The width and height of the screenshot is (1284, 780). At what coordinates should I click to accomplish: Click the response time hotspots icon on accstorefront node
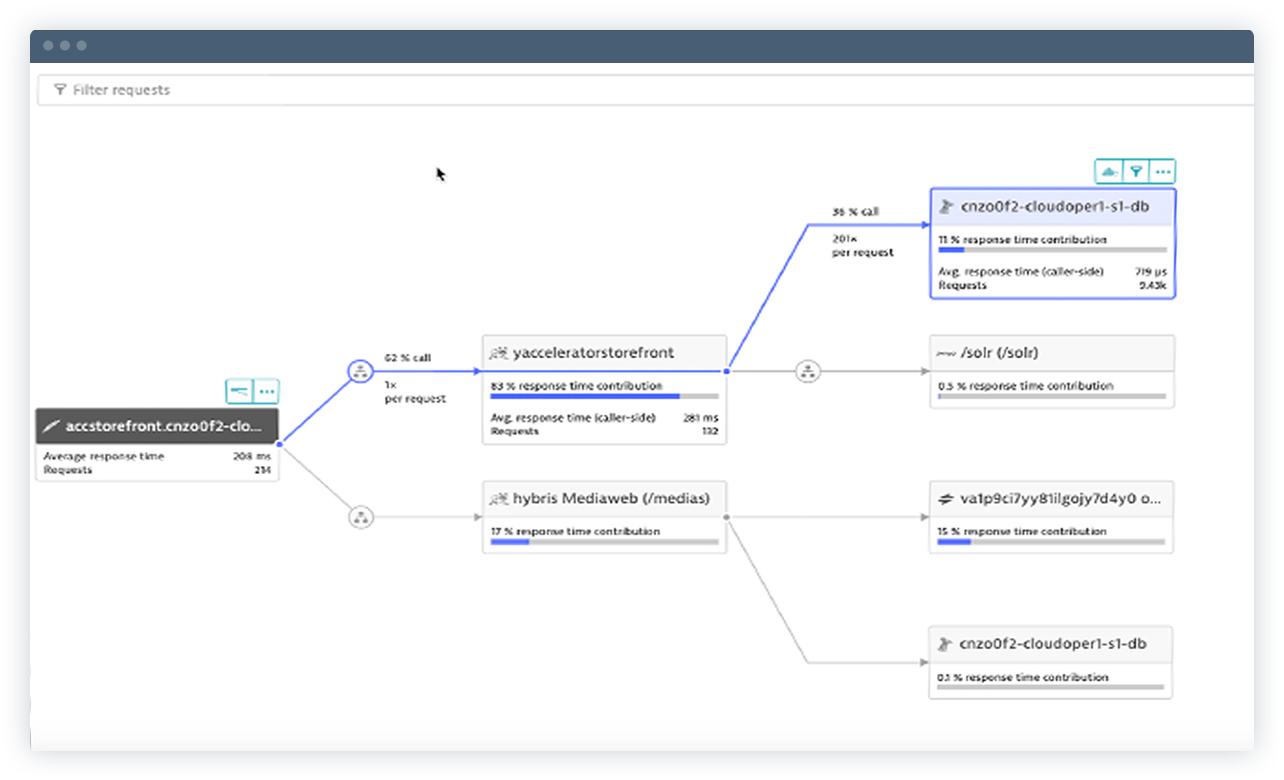pos(240,391)
